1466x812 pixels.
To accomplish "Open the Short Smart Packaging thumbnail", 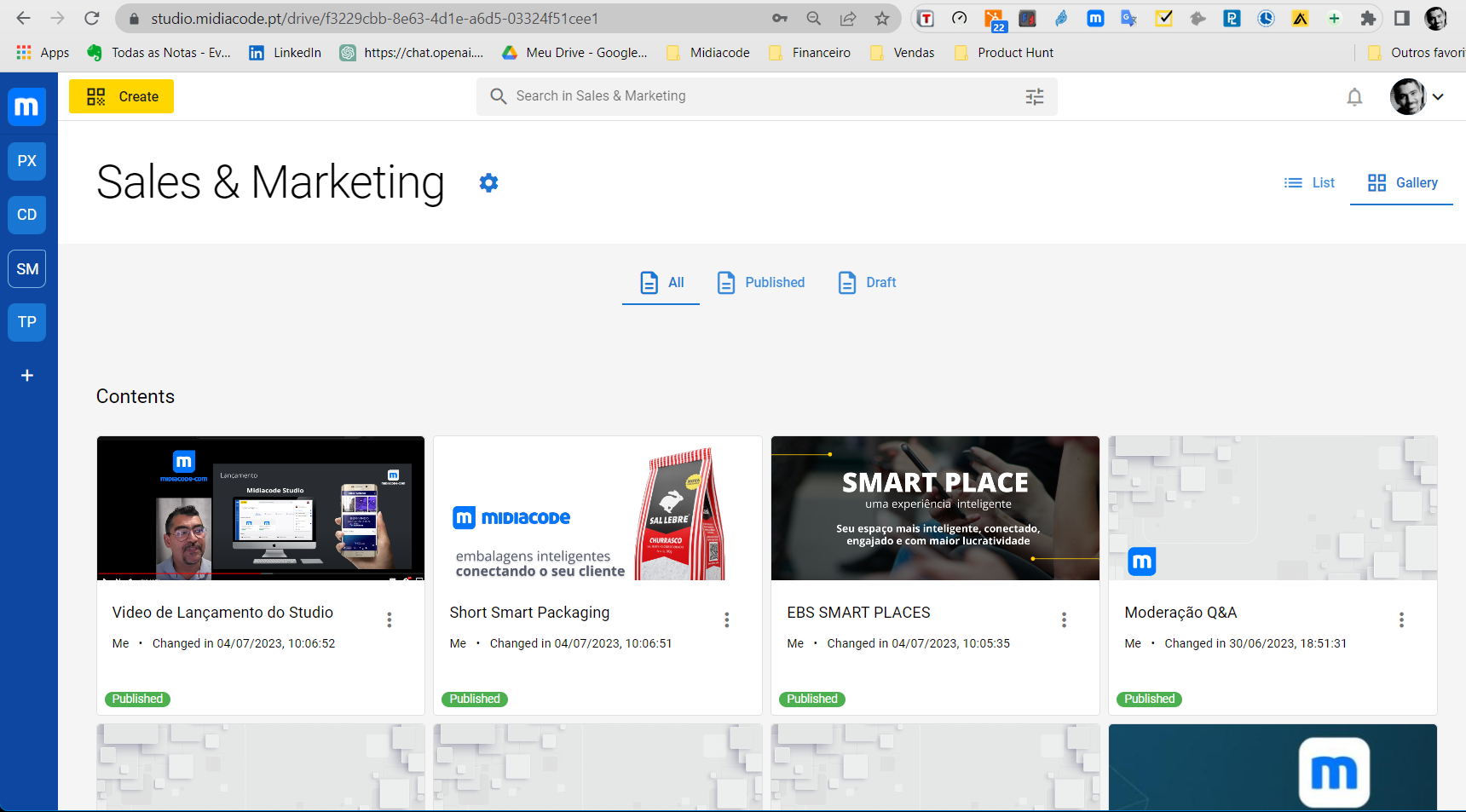I will (597, 509).
